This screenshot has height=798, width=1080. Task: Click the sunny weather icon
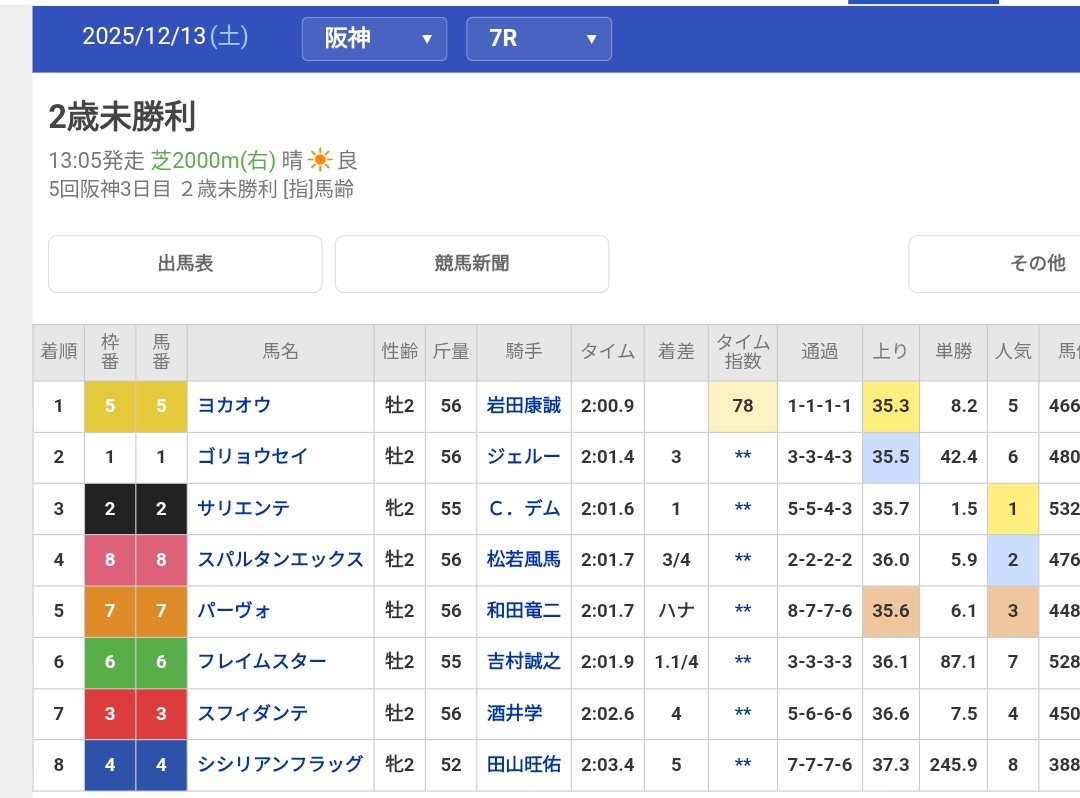(x=320, y=160)
